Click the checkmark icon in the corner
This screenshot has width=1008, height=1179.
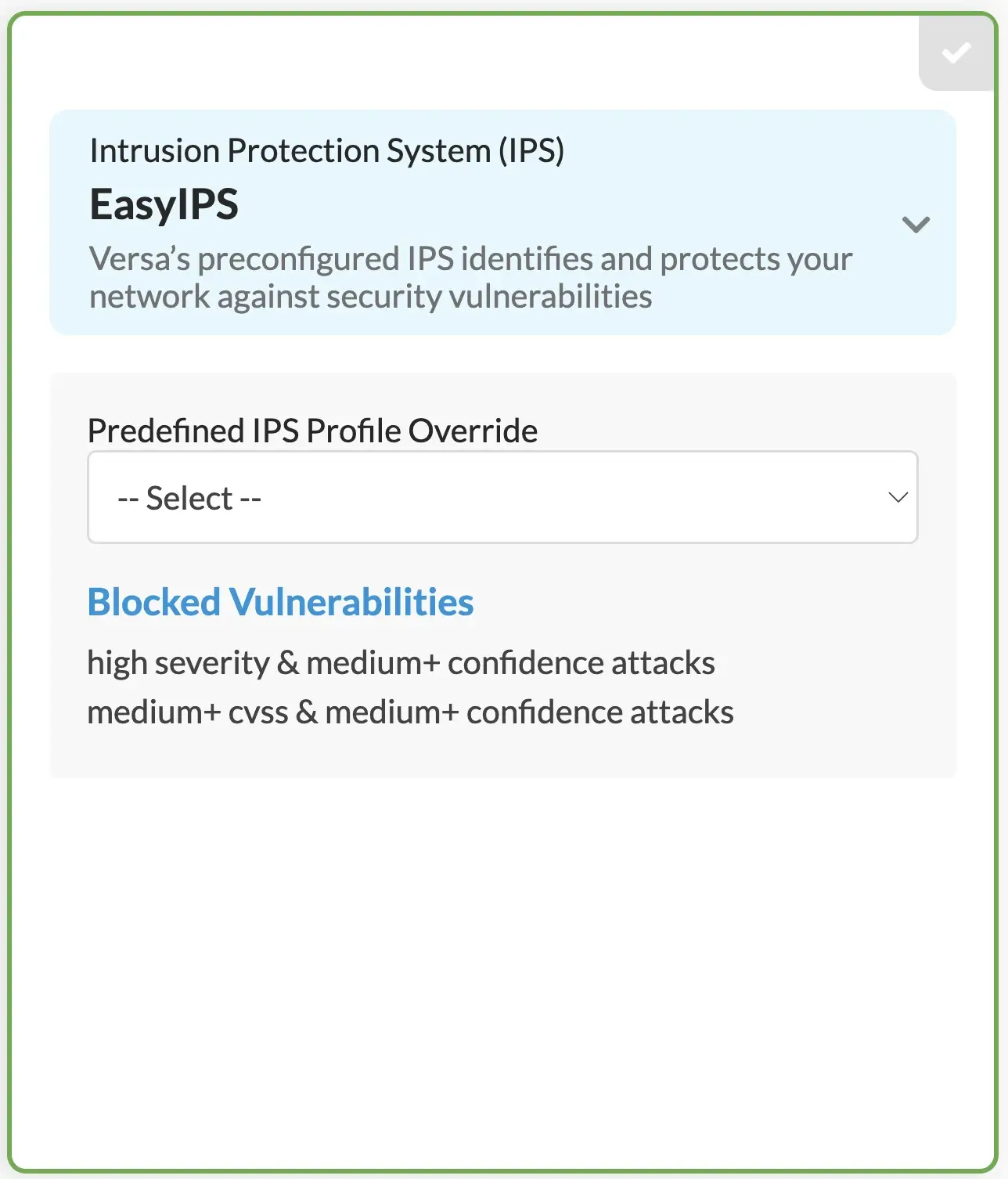[x=956, y=53]
